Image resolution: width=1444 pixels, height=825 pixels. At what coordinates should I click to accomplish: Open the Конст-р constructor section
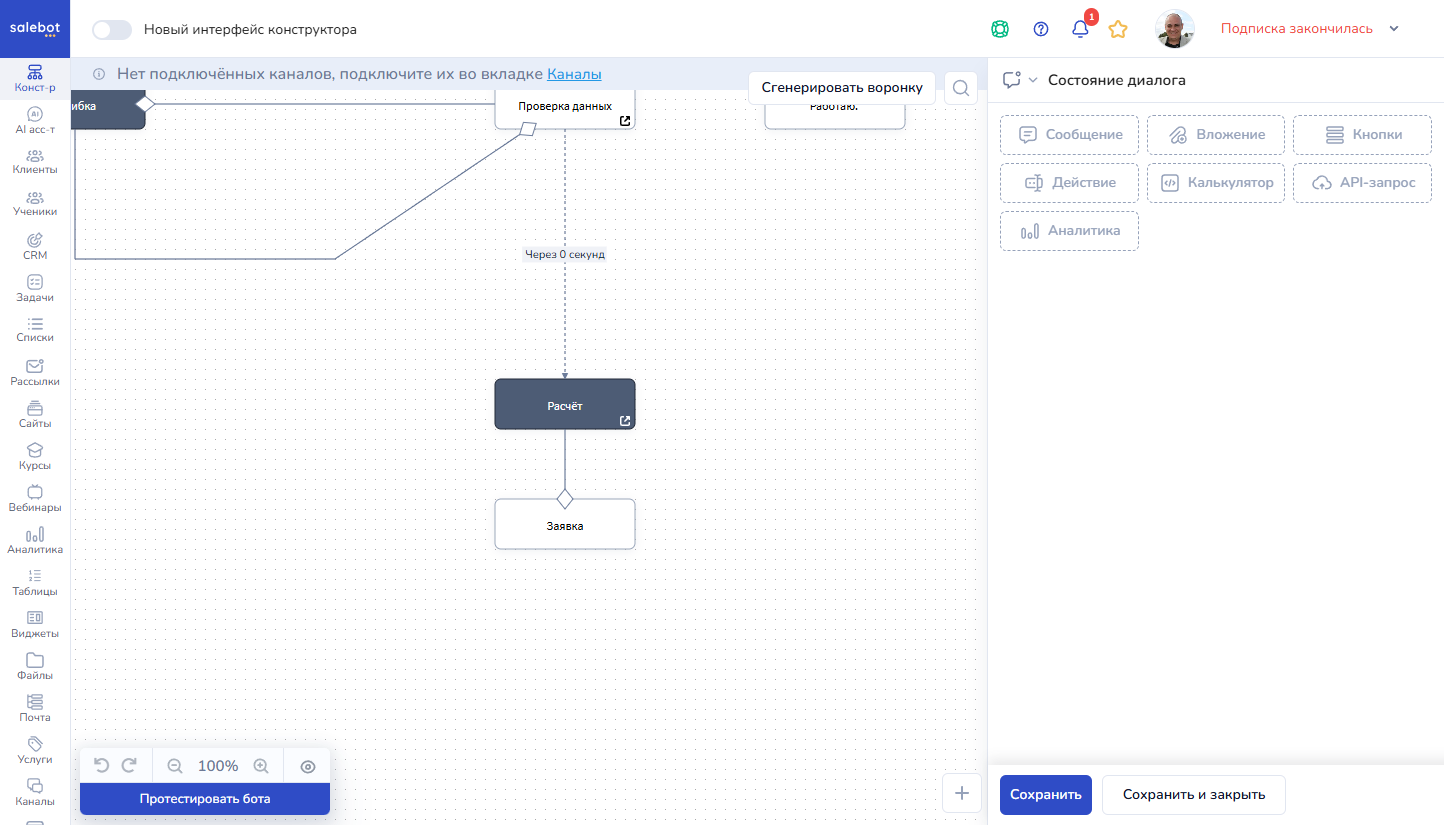(x=35, y=79)
